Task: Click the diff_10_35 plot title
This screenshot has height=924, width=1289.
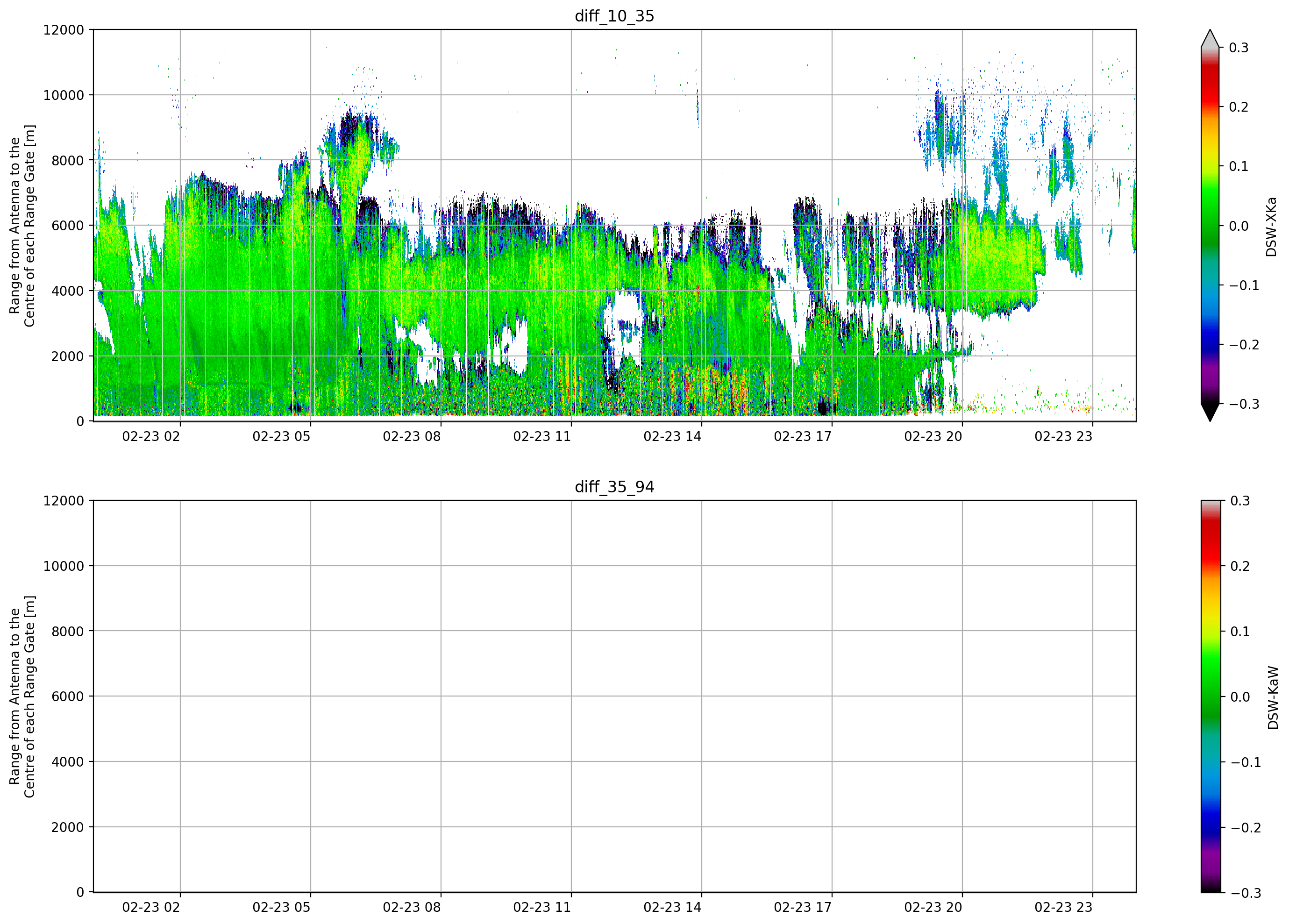Action: pyautogui.click(x=614, y=16)
